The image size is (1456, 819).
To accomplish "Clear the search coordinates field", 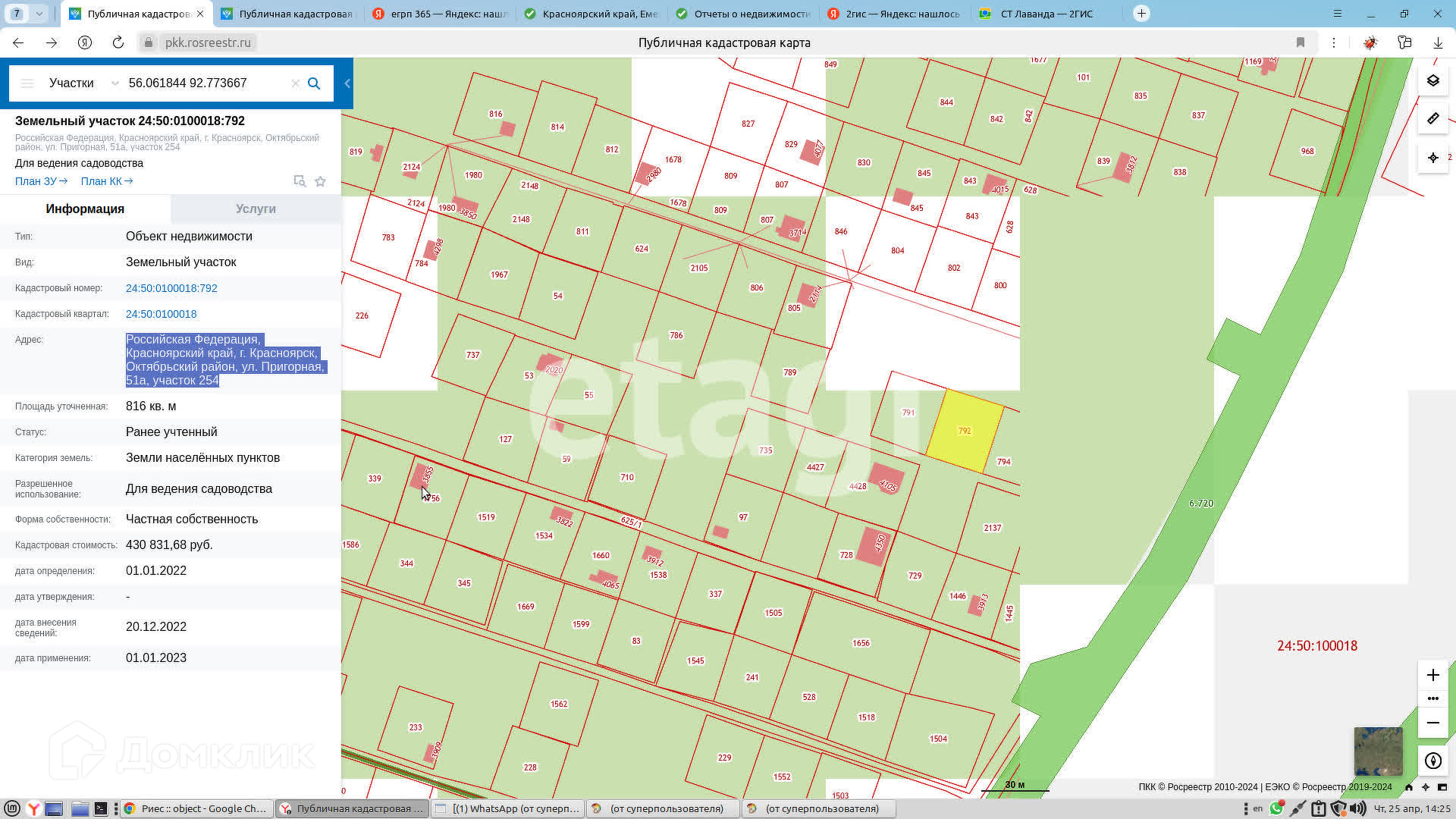I will [x=296, y=83].
